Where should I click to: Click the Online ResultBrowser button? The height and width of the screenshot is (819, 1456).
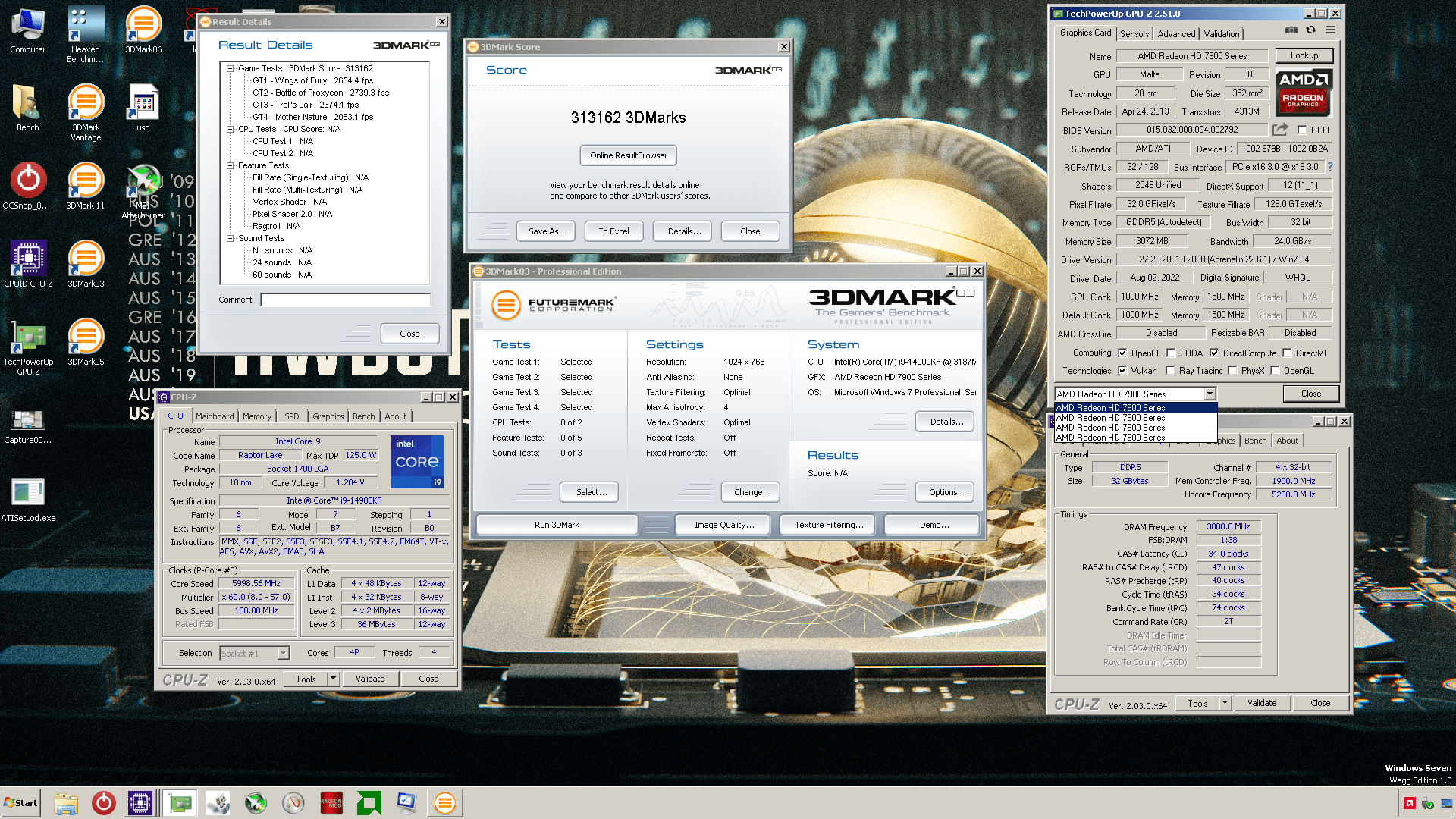(628, 155)
